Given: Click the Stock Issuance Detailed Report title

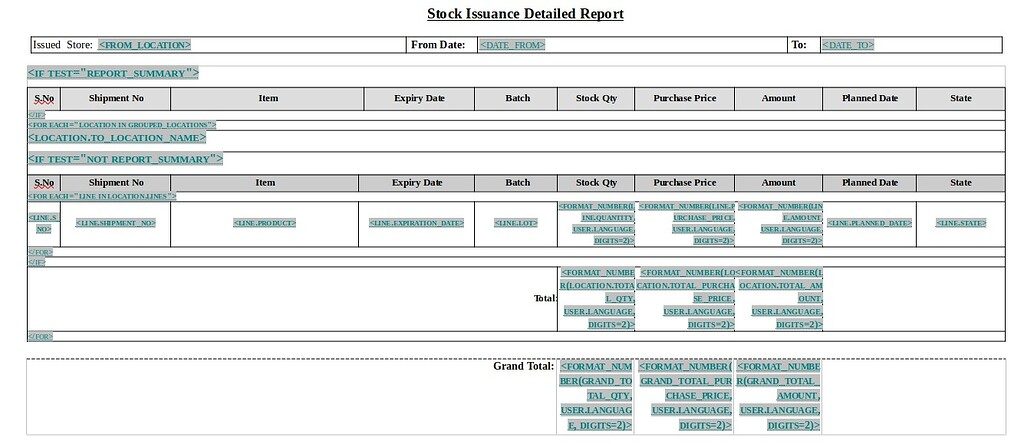Looking at the screenshot, I should point(525,14).
